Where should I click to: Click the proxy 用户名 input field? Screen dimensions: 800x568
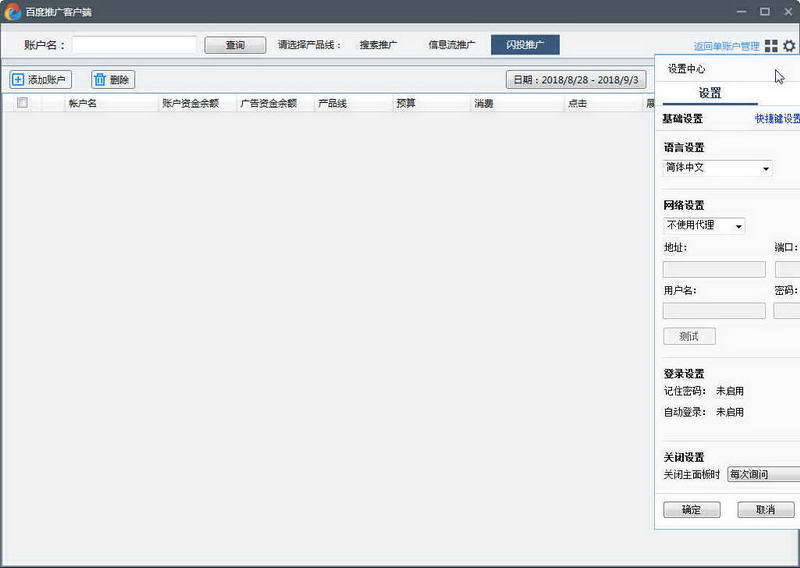point(714,311)
